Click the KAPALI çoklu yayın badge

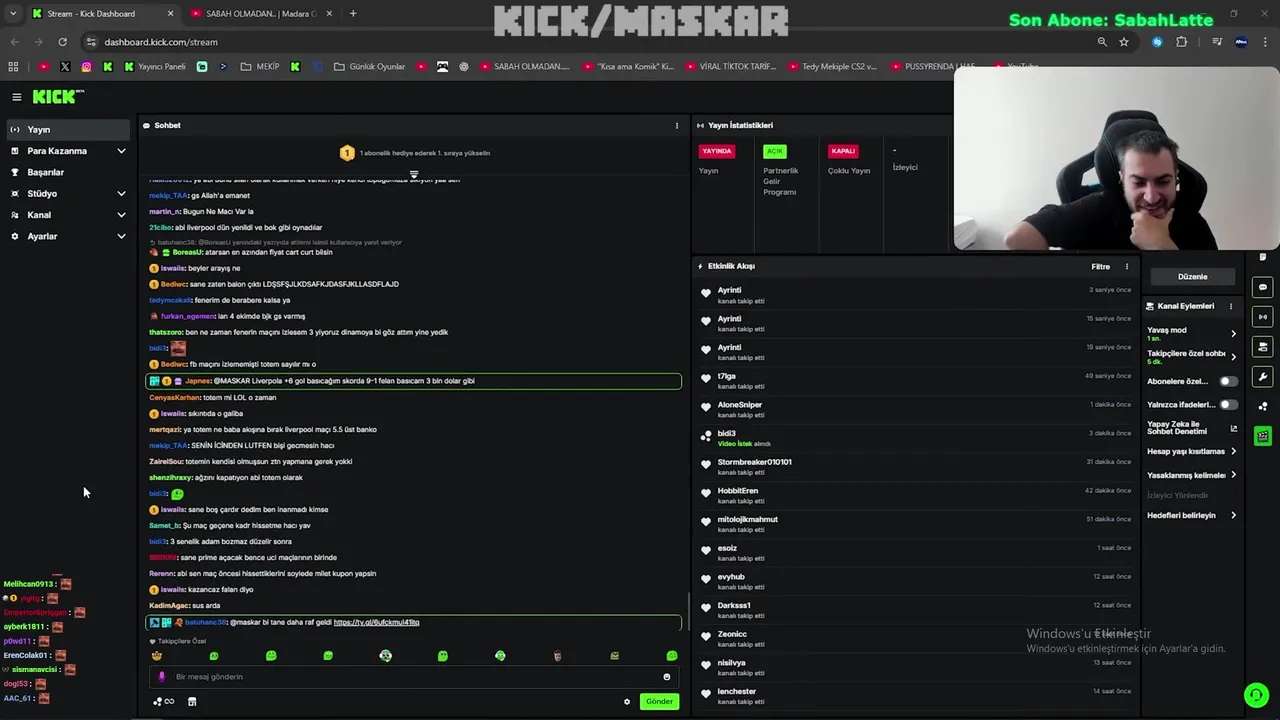[x=843, y=152]
